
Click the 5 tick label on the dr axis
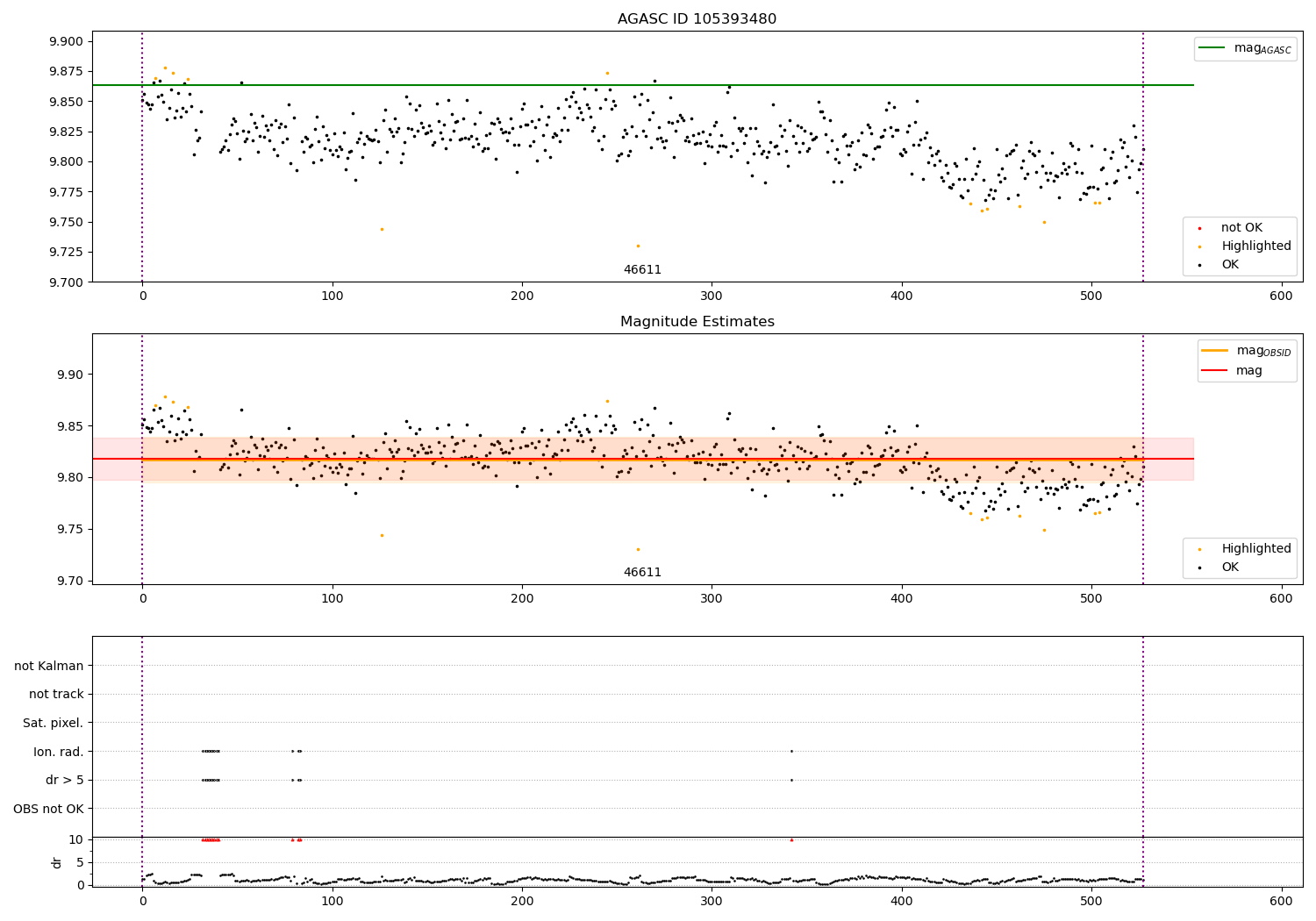(x=80, y=862)
